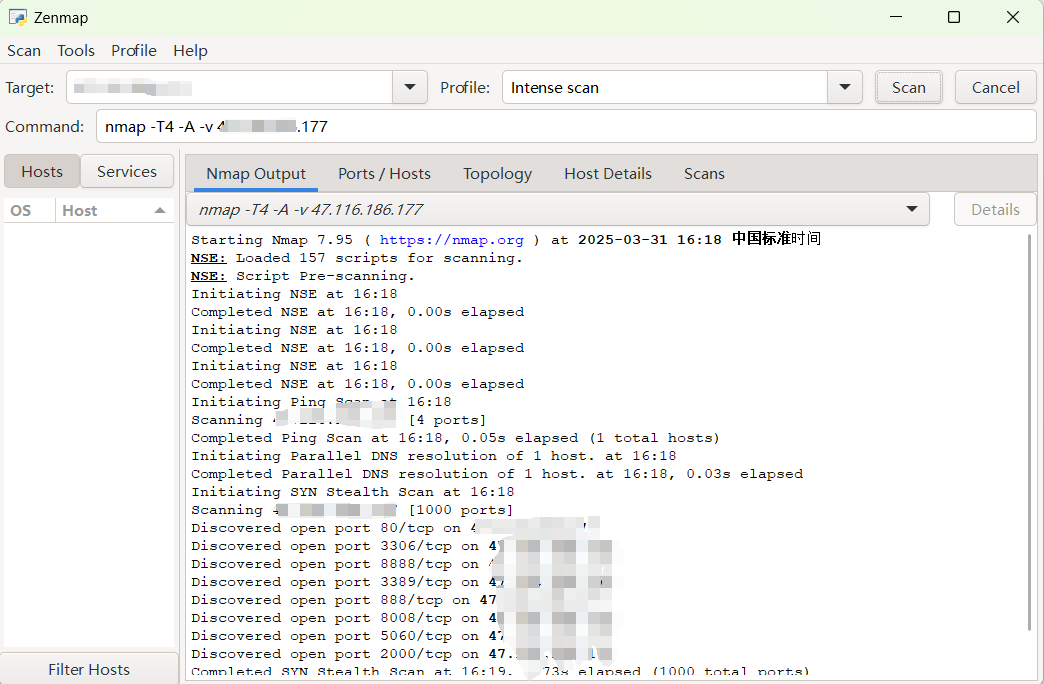
Task: Open the Profile dropdown showing Intense scan
Action: [845, 87]
